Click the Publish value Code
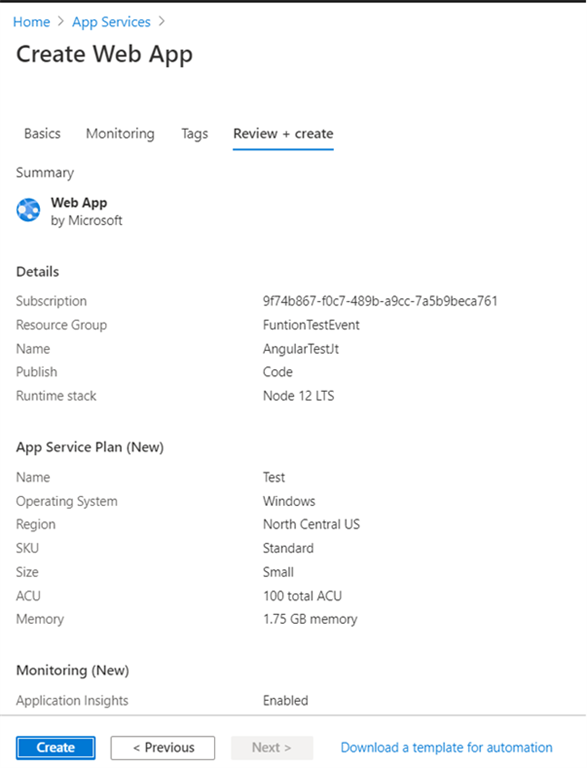This screenshot has height=768, width=587. (x=278, y=372)
